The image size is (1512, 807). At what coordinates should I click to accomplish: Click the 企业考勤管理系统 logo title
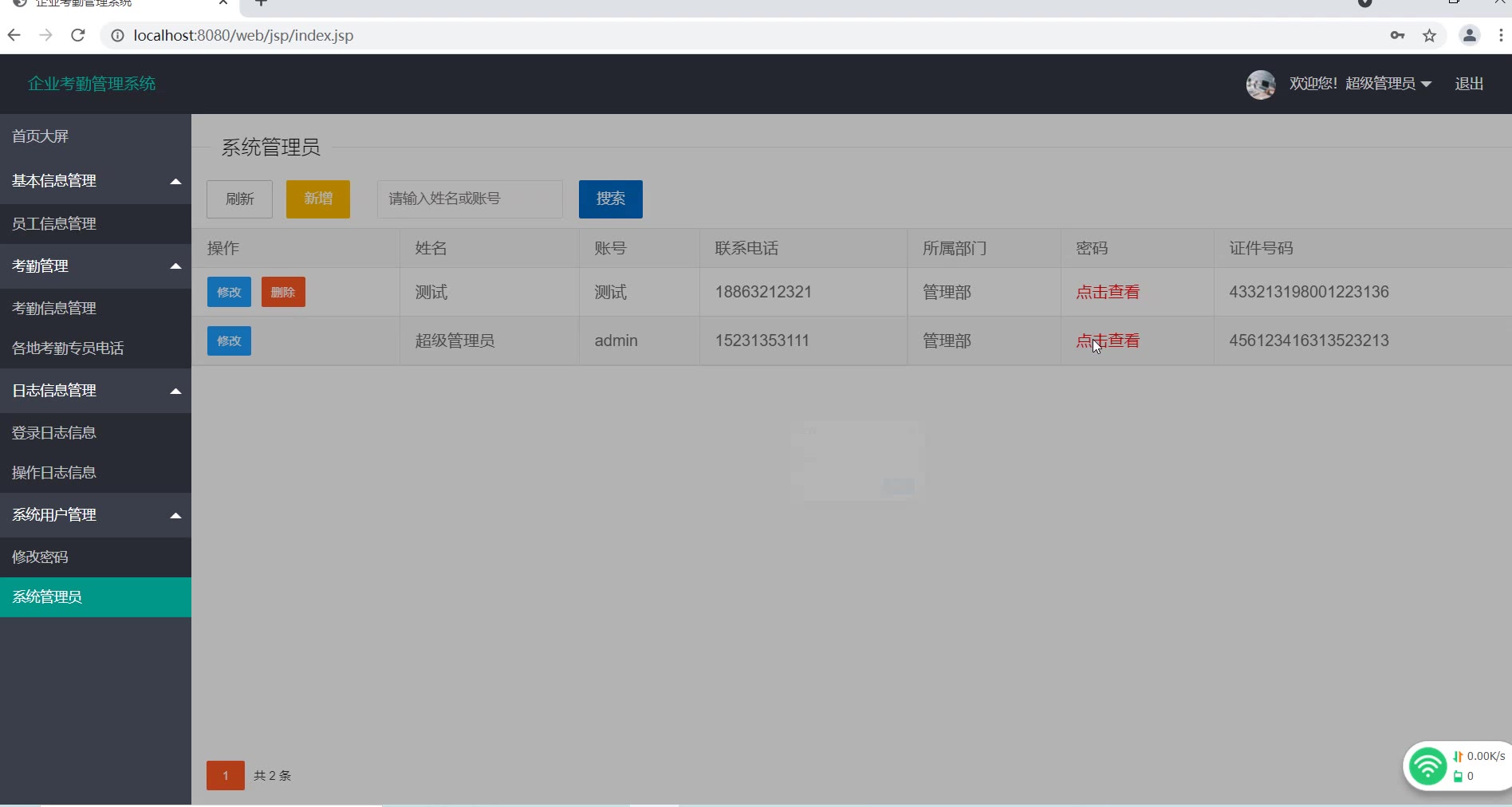92,84
